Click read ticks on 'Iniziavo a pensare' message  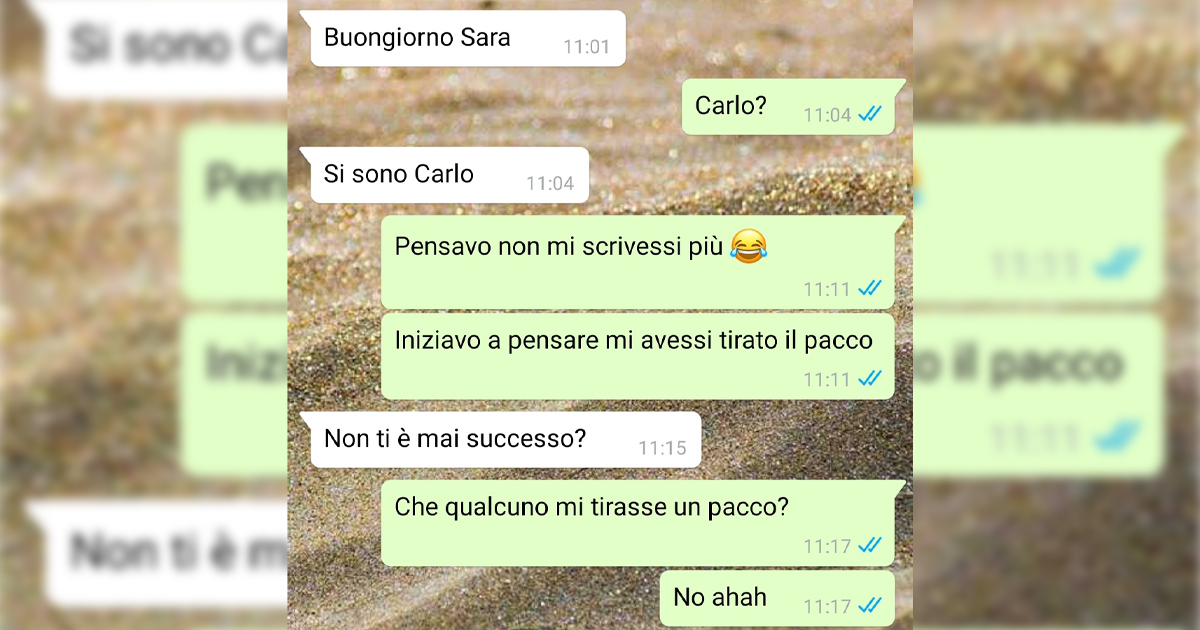pyautogui.click(x=869, y=379)
